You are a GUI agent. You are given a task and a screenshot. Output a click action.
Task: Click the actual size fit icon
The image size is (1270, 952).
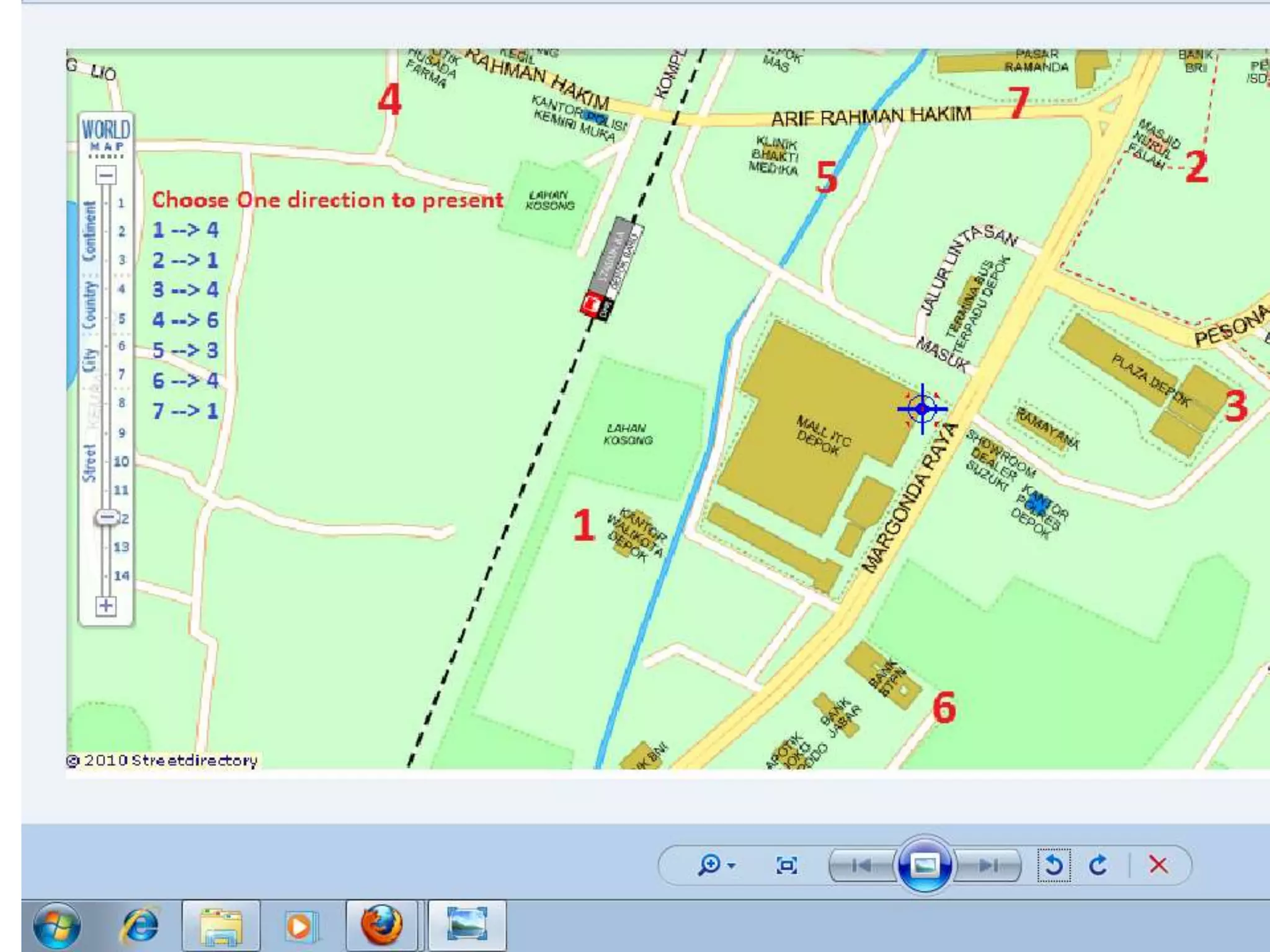[786, 865]
